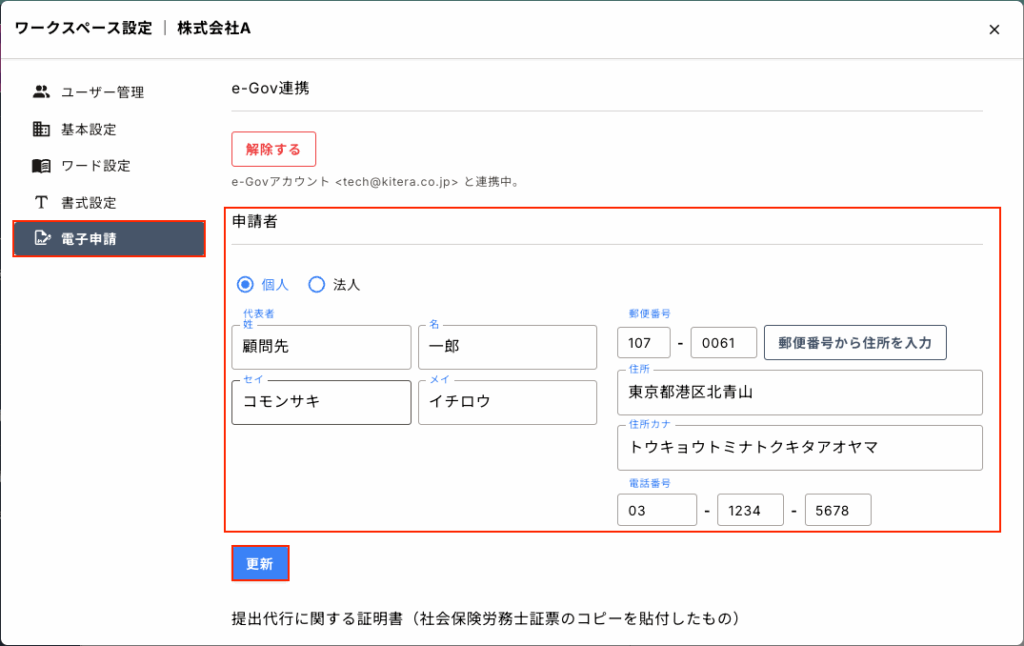Focus the 住所 field with 東京都港区北青山
Viewport: 1024px width, 646px height.
(x=800, y=393)
